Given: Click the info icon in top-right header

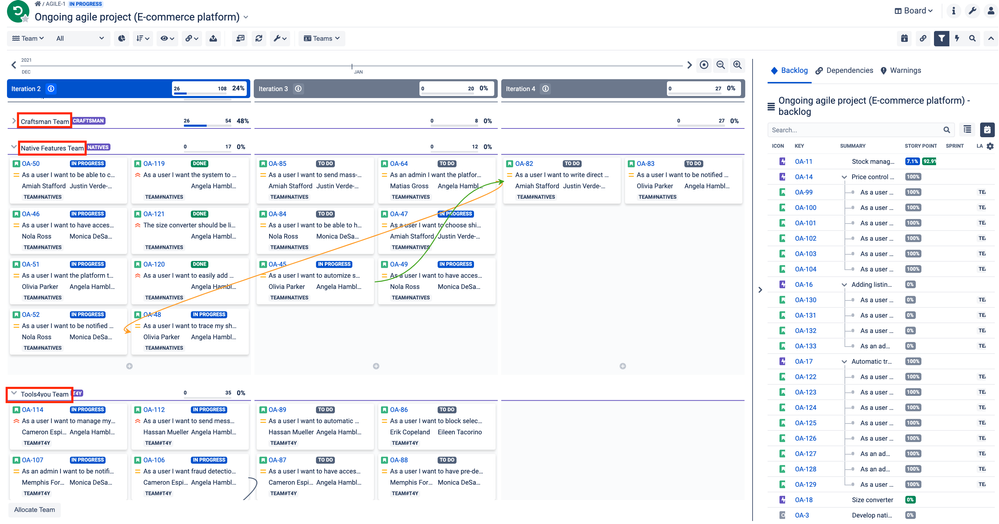Looking at the screenshot, I should click(x=954, y=11).
